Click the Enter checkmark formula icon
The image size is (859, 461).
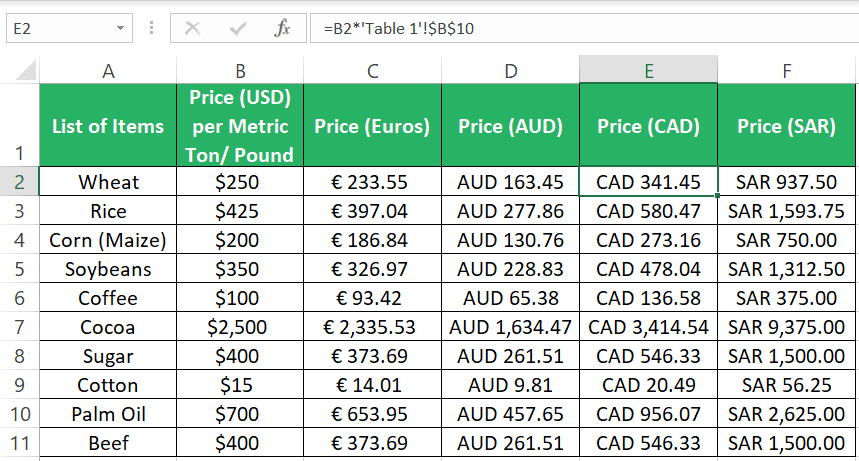click(x=238, y=28)
